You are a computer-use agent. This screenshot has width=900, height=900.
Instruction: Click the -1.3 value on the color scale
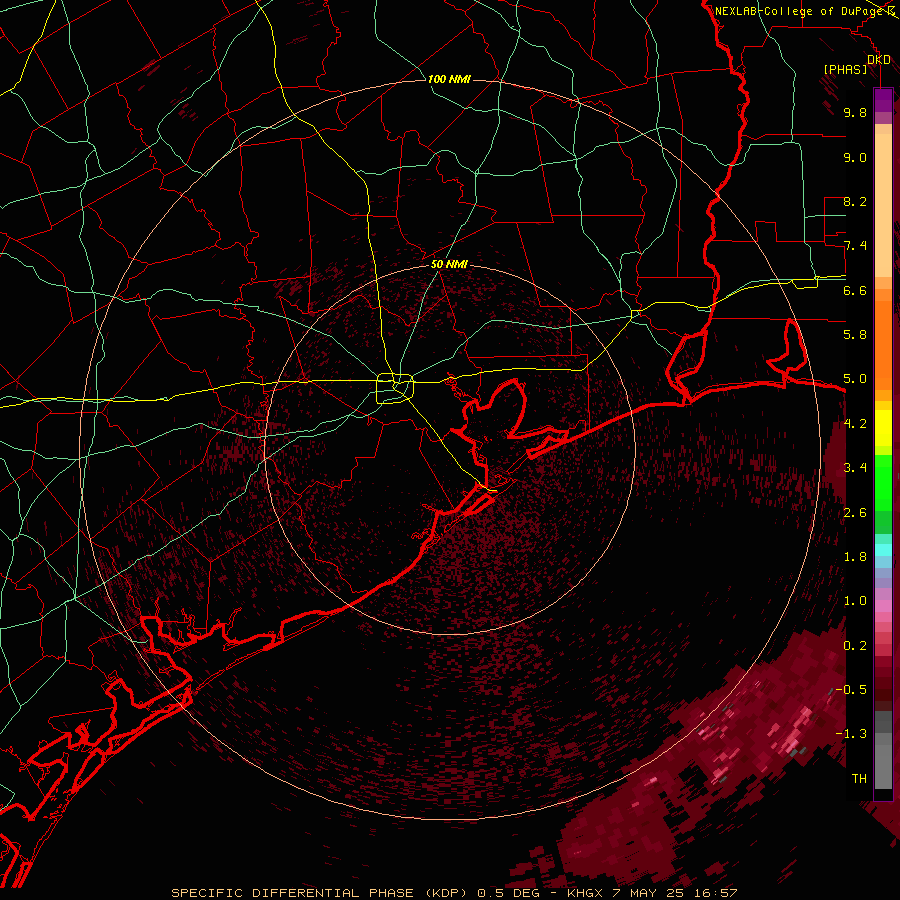[851, 734]
